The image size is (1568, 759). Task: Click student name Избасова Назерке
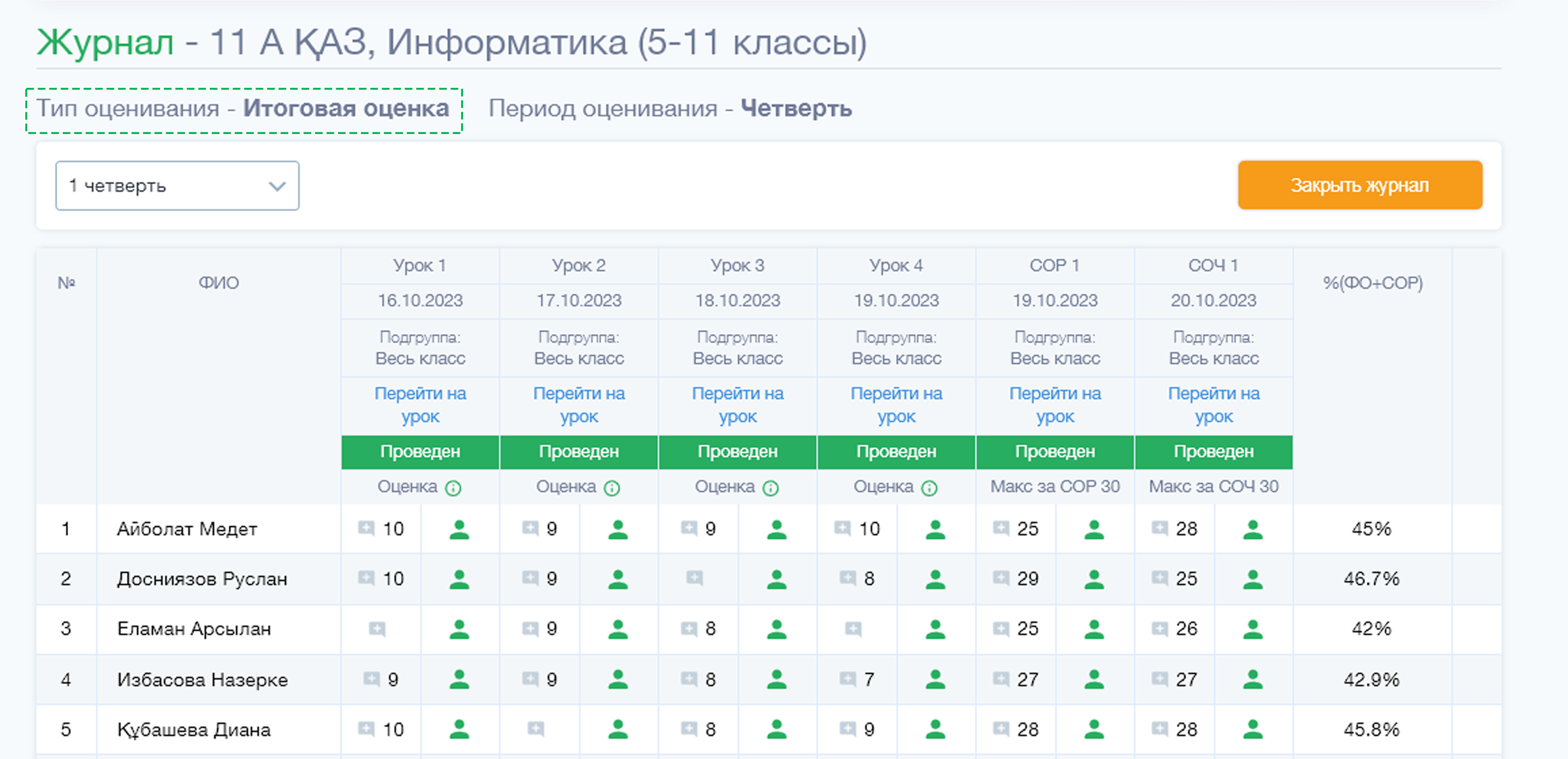[202, 680]
